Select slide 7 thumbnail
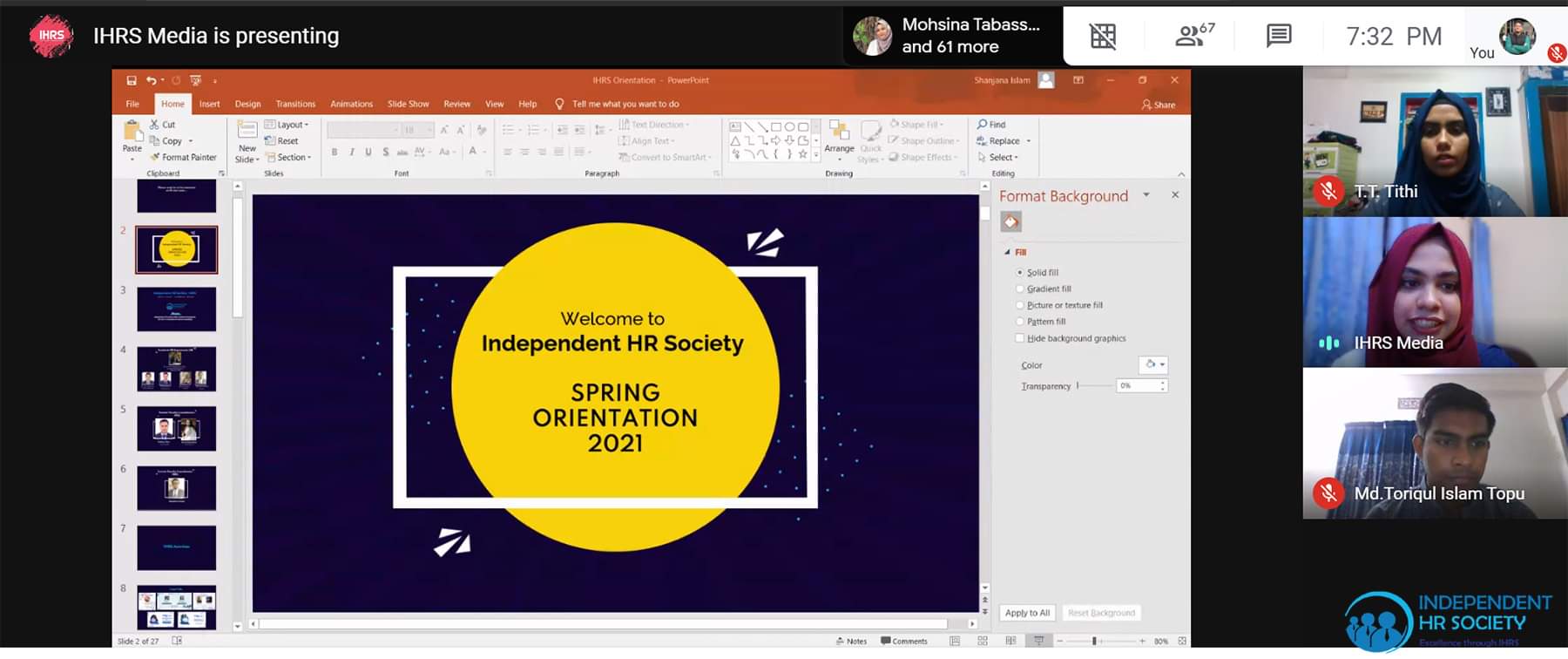The image size is (1568, 659). click(177, 547)
